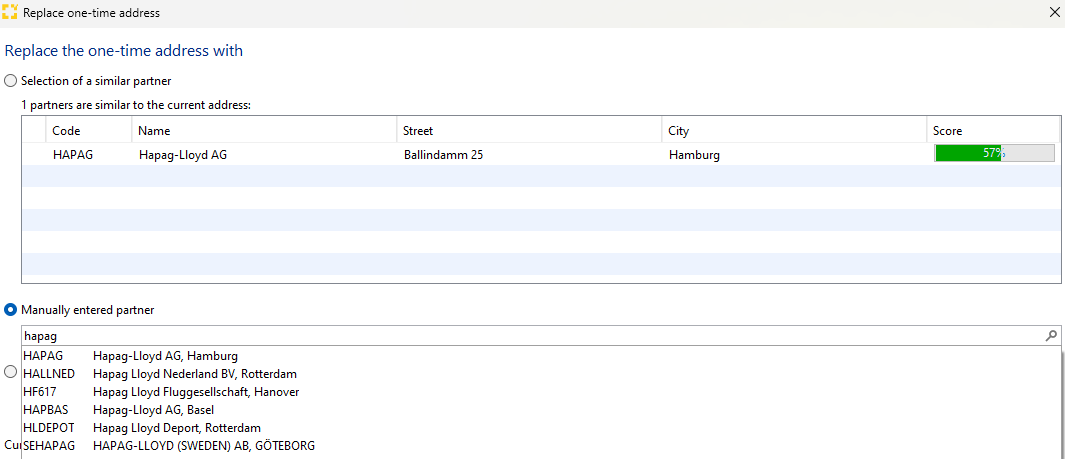
Task: Click the row selector header cell left of Code
Action: point(33,130)
